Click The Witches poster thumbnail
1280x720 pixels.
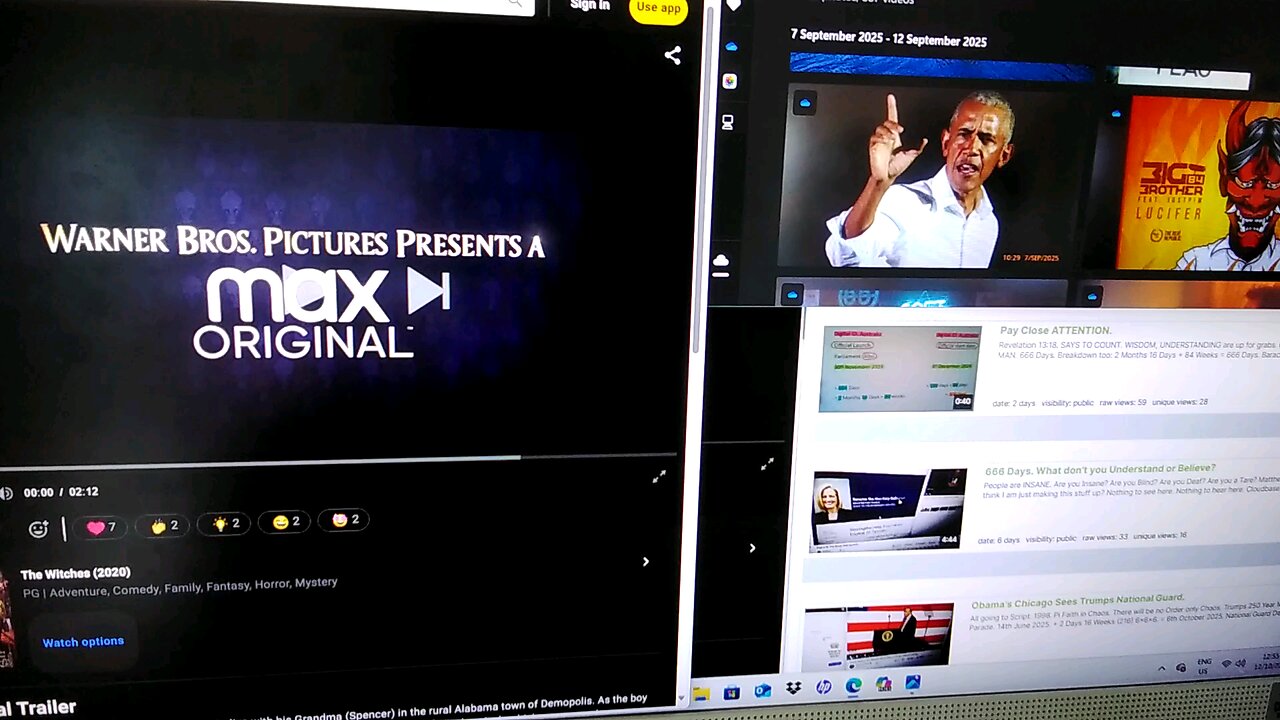click(6, 618)
